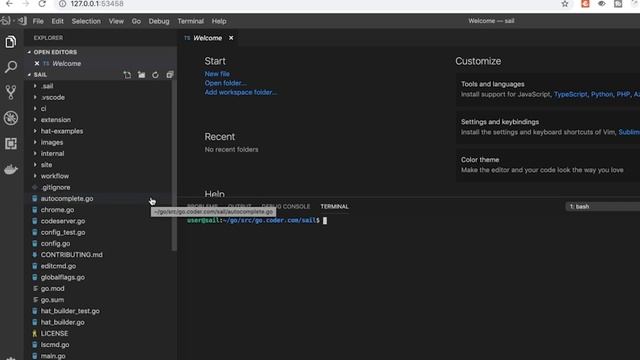Close the Welcome editor tab
This screenshot has height=360, width=640.
click(x=231, y=38)
